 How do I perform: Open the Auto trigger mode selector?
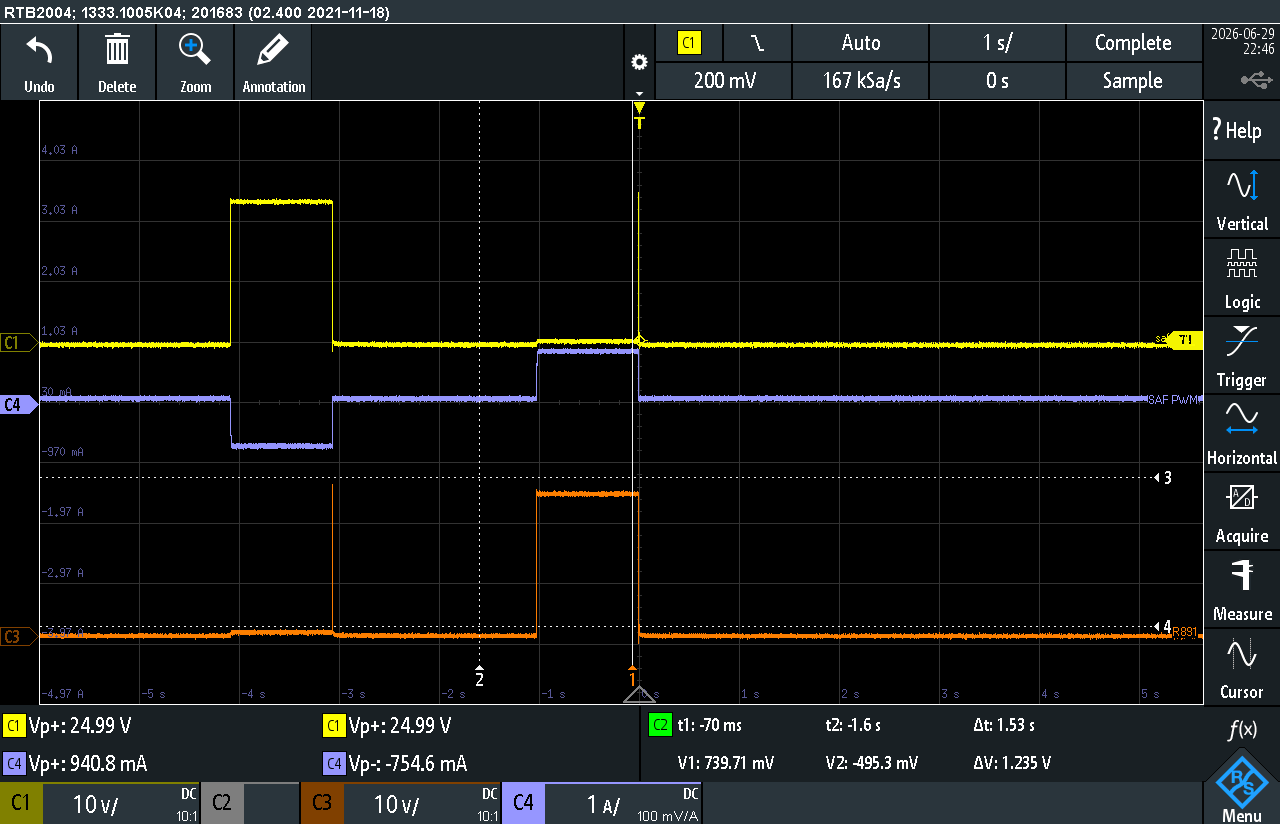861,43
